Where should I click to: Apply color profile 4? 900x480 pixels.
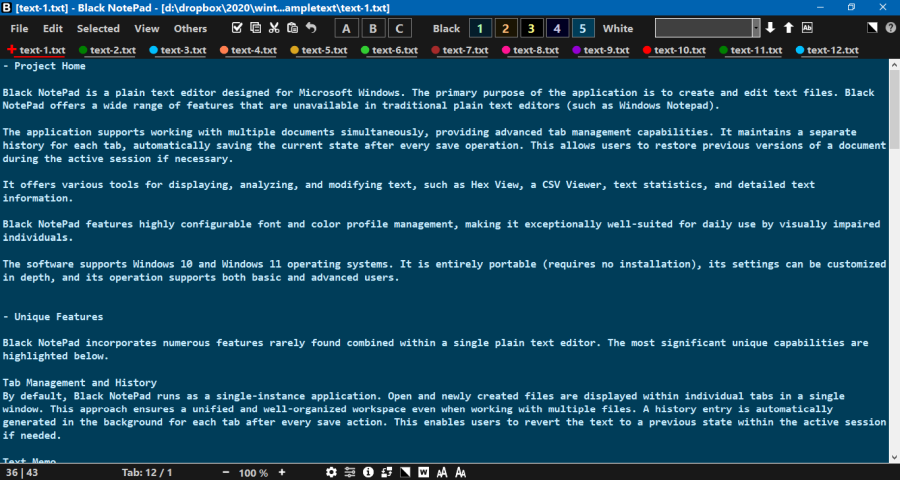pos(557,28)
